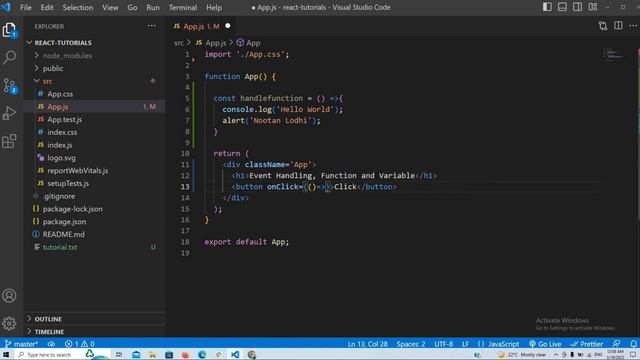This screenshot has width=640, height=360.
Task: Open Google Chrome from the taskbar
Action: coord(251,354)
